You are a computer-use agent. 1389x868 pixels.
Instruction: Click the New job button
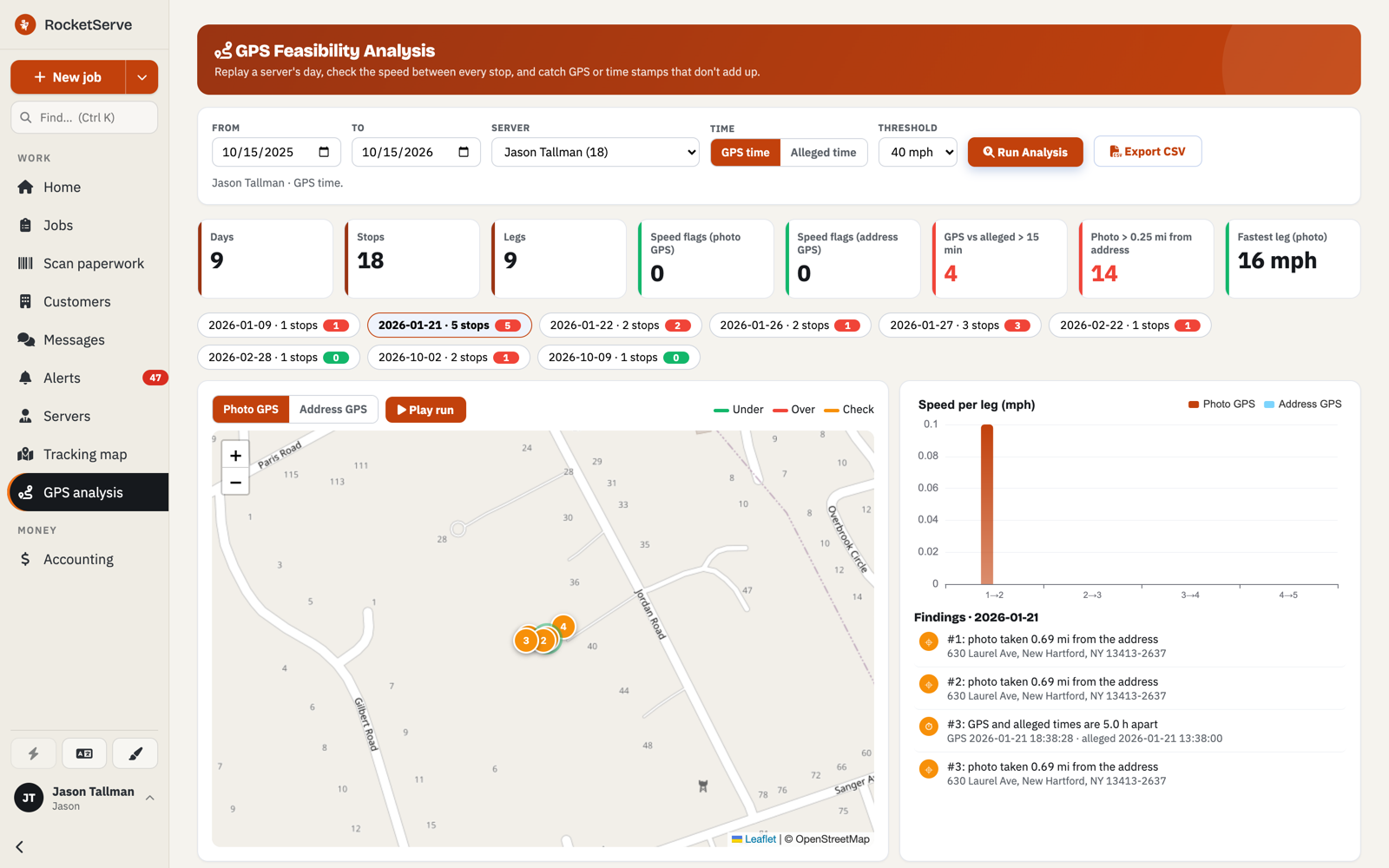(x=68, y=77)
